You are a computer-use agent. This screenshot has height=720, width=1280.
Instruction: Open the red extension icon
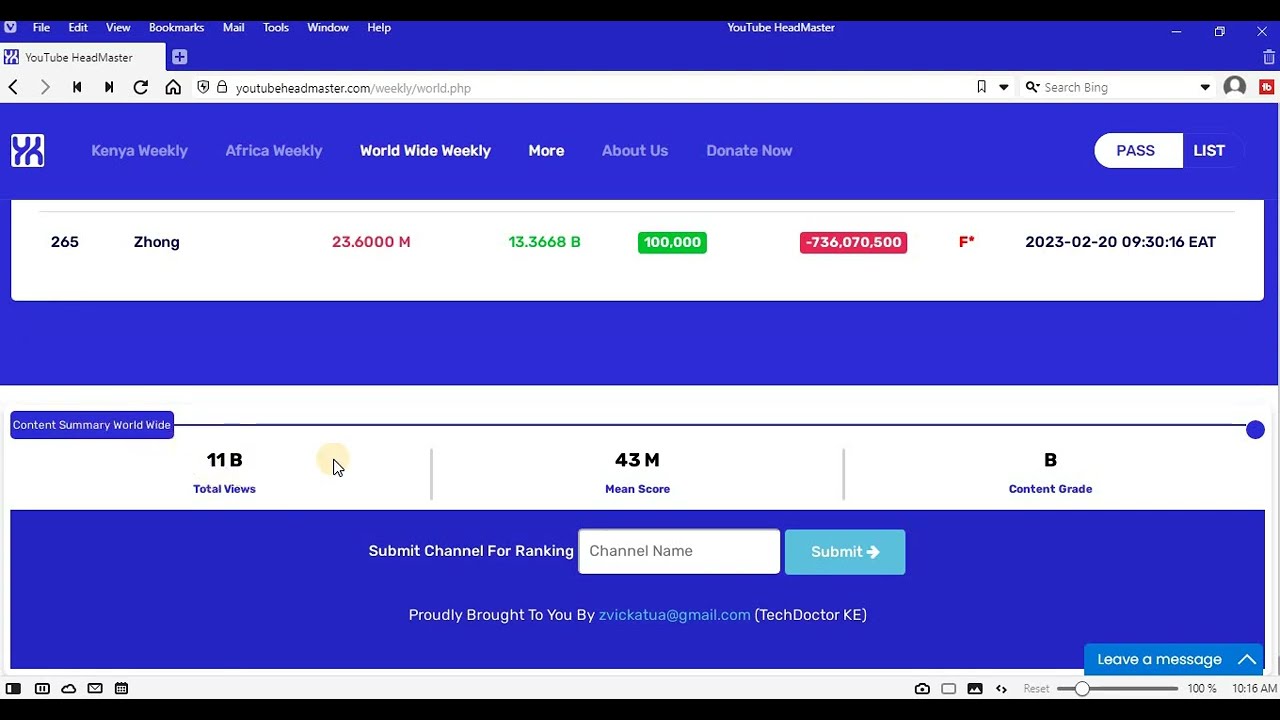coord(1266,87)
